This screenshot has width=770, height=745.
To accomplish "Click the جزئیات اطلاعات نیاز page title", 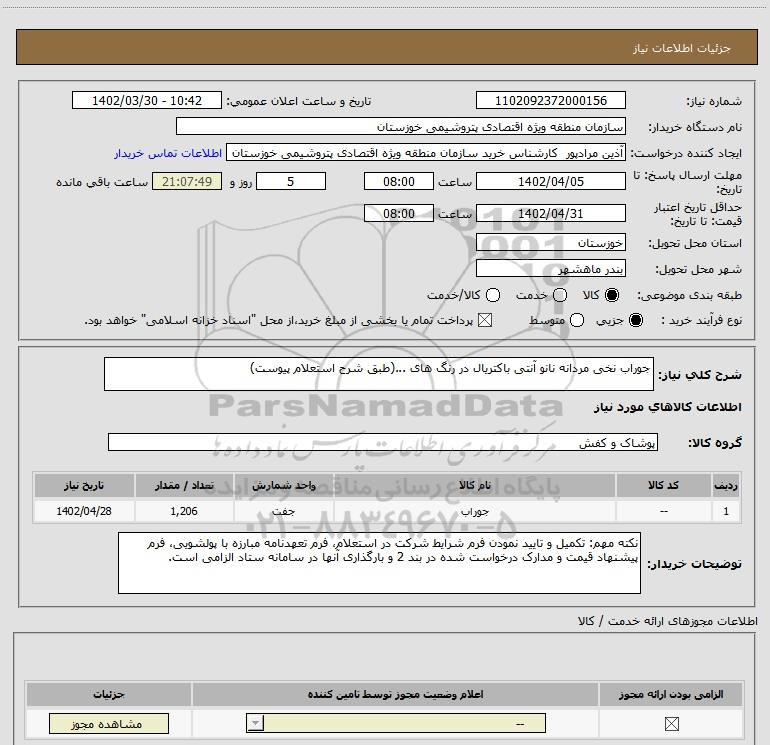I will click(681, 48).
